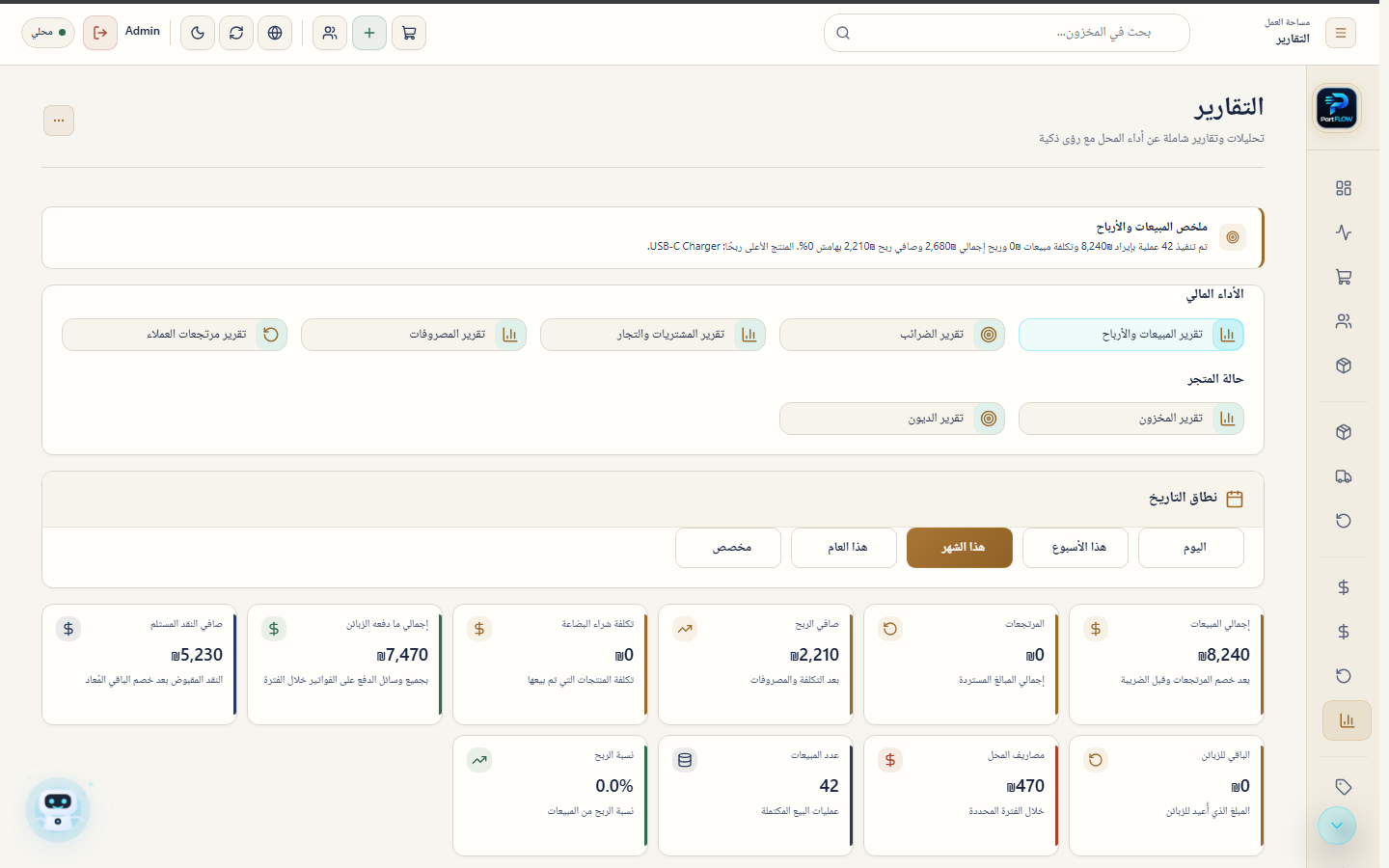Click the عدد المبيعات card value 42

830,786
